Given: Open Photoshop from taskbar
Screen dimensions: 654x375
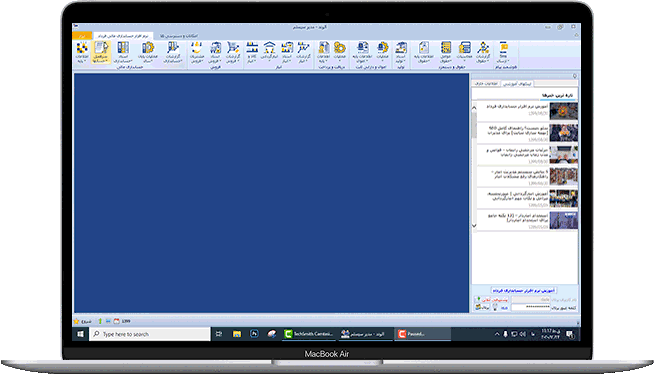Looking at the screenshot, I should (x=254, y=334).
